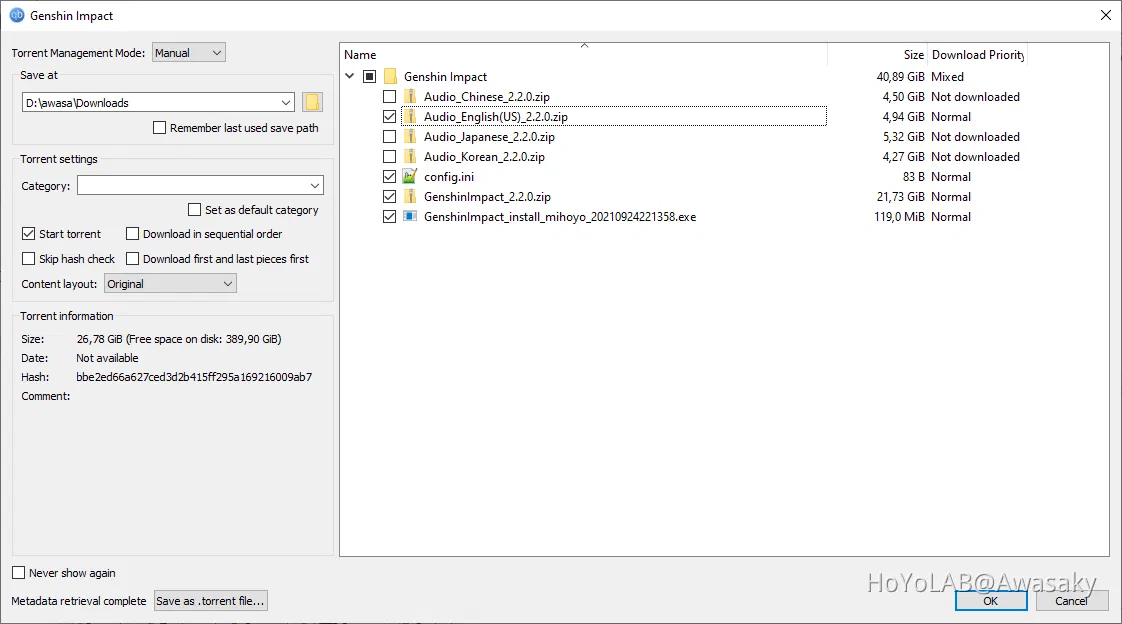Click Mixed priority of Genshin Impact folder

pyautogui.click(x=947, y=77)
